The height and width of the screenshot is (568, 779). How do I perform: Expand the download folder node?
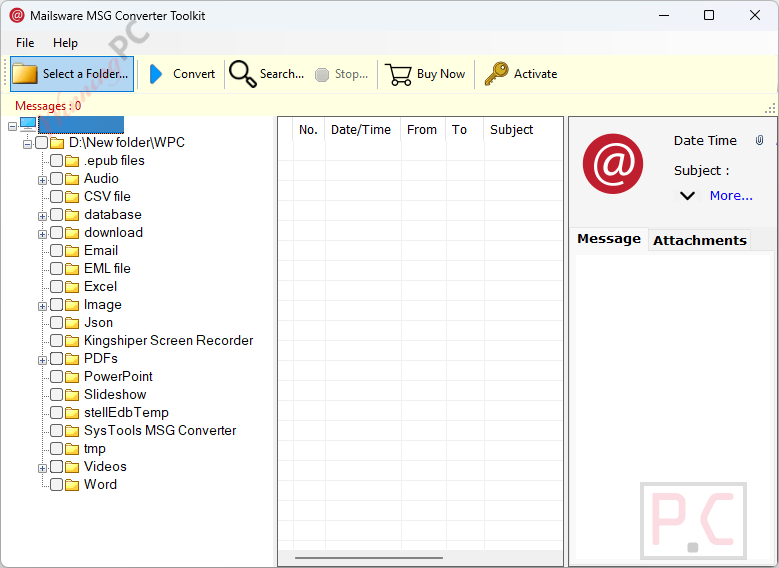(42, 234)
